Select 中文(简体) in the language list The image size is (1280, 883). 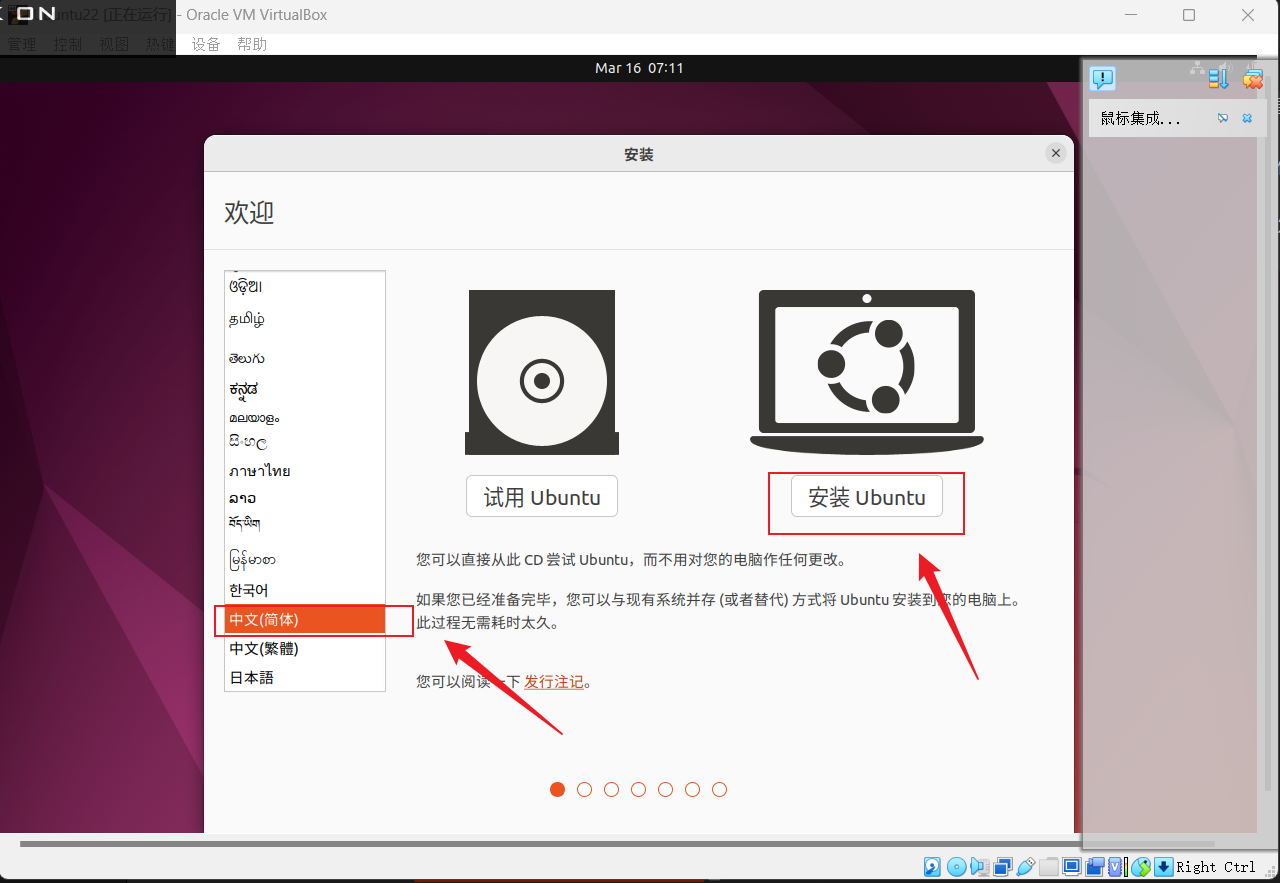coord(305,620)
